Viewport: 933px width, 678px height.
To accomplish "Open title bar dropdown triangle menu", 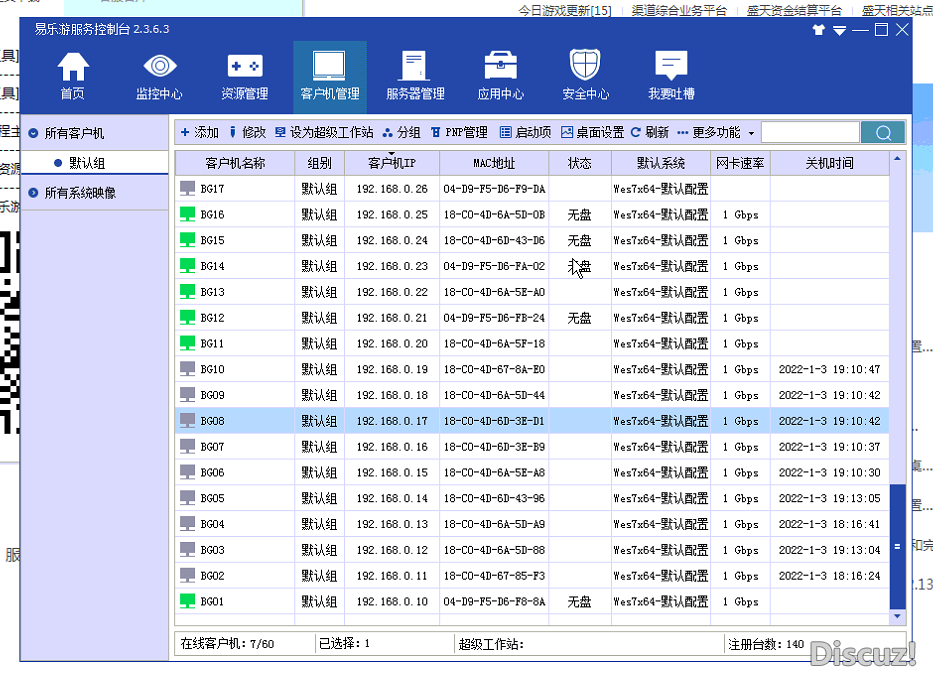I will pyautogui.click(x=839, y=30).
